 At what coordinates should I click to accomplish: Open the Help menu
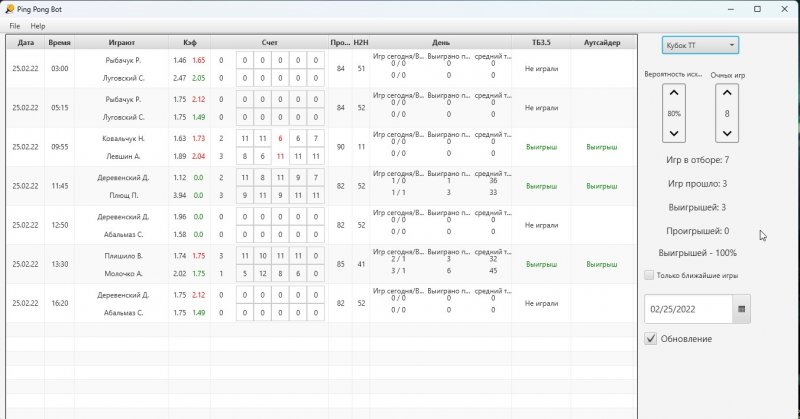click(x=38, y=25)
